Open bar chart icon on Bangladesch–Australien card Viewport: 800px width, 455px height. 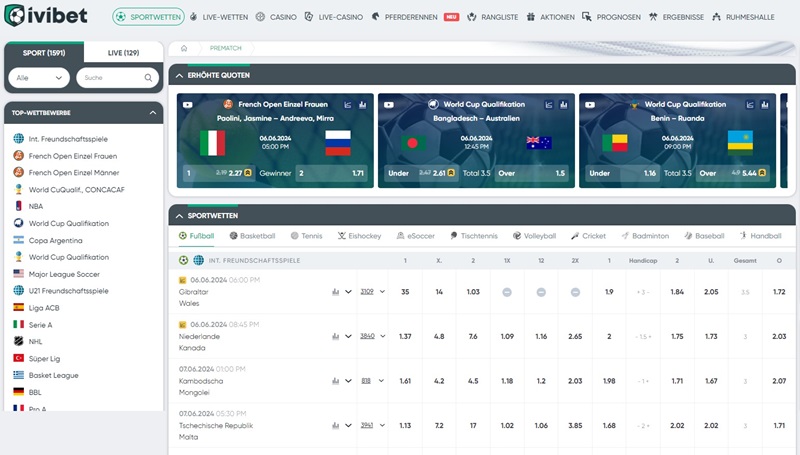coord(563,105)
